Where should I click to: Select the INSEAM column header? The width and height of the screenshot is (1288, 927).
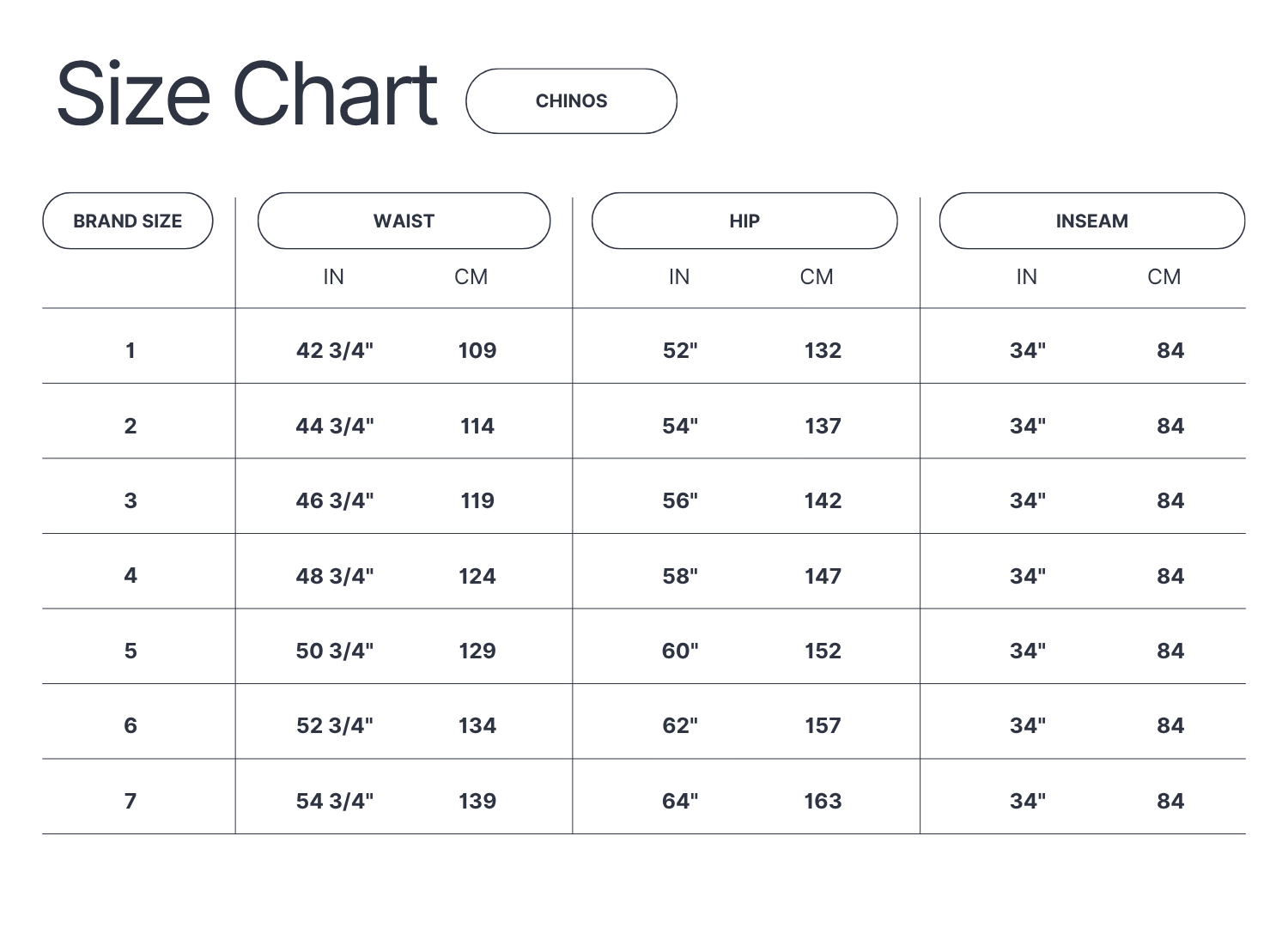tap(1091, 221)
